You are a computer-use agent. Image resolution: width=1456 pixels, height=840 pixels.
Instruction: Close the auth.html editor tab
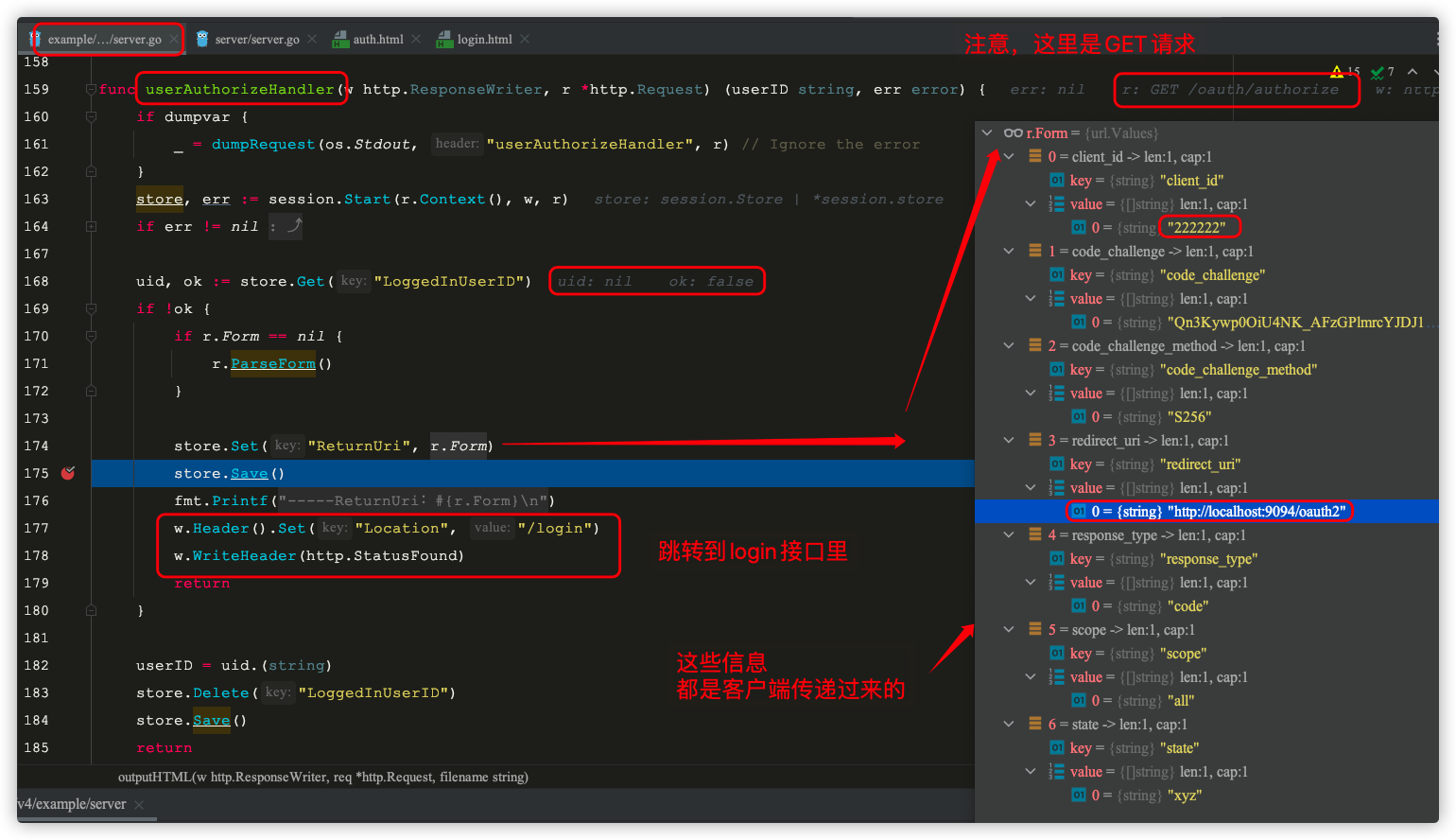click(416, 39)
